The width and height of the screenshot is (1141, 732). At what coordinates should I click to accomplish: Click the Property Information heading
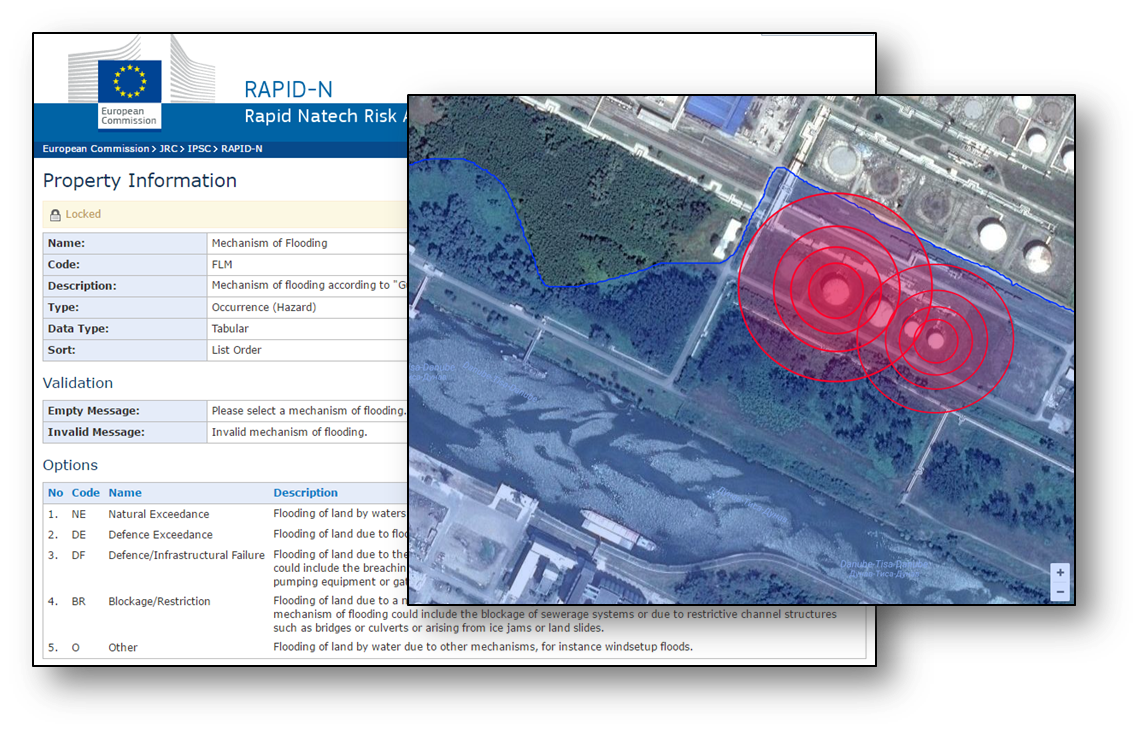click(140, 180)
